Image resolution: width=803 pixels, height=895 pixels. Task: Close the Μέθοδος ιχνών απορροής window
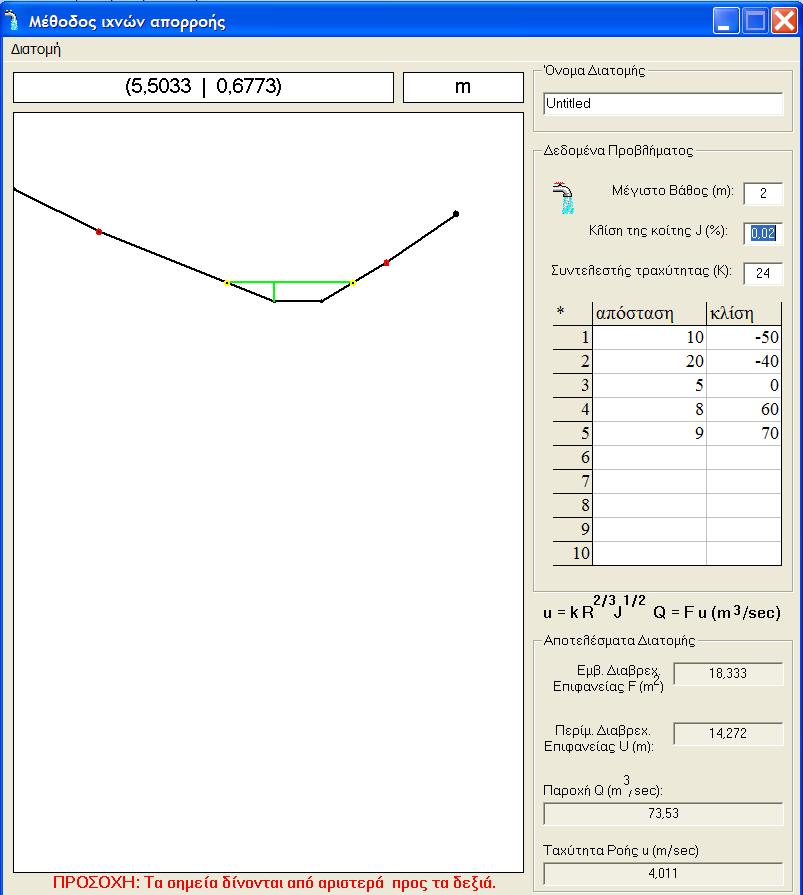click(784, 21)
